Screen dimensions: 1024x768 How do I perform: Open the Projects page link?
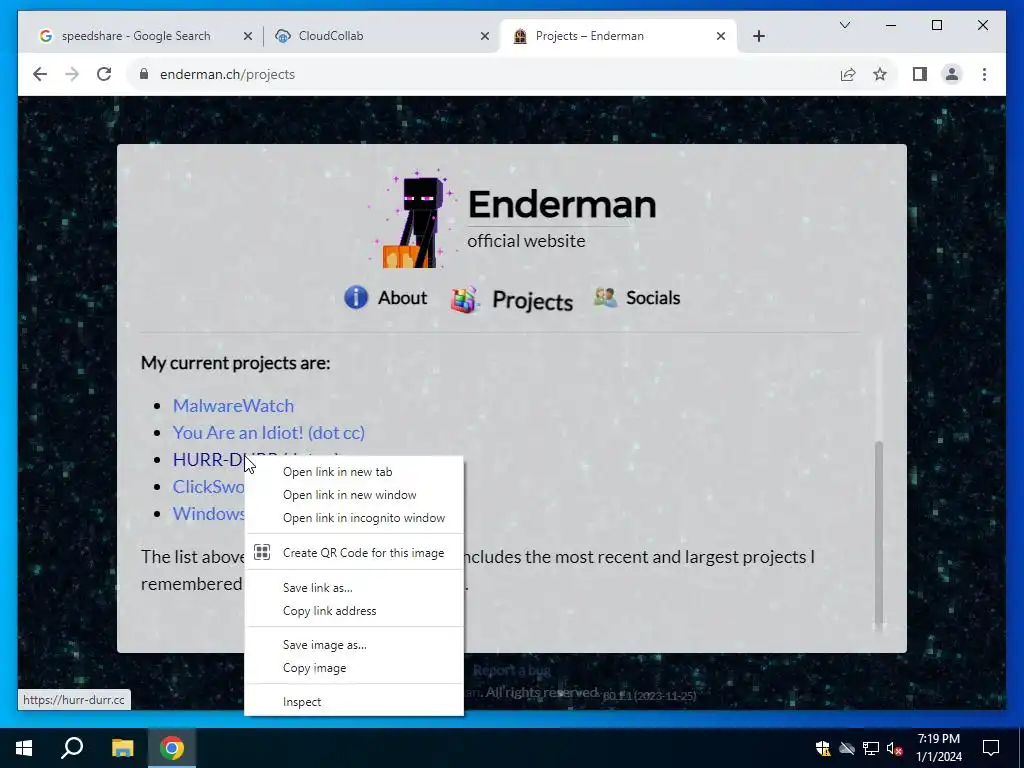click(x=532, y=301)
